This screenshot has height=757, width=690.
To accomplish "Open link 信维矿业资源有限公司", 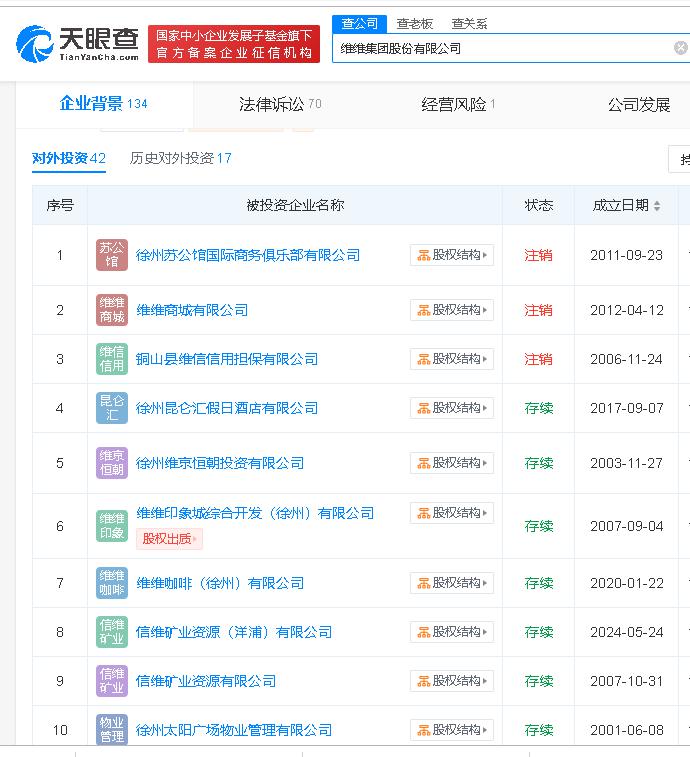I will pos(206,681).
